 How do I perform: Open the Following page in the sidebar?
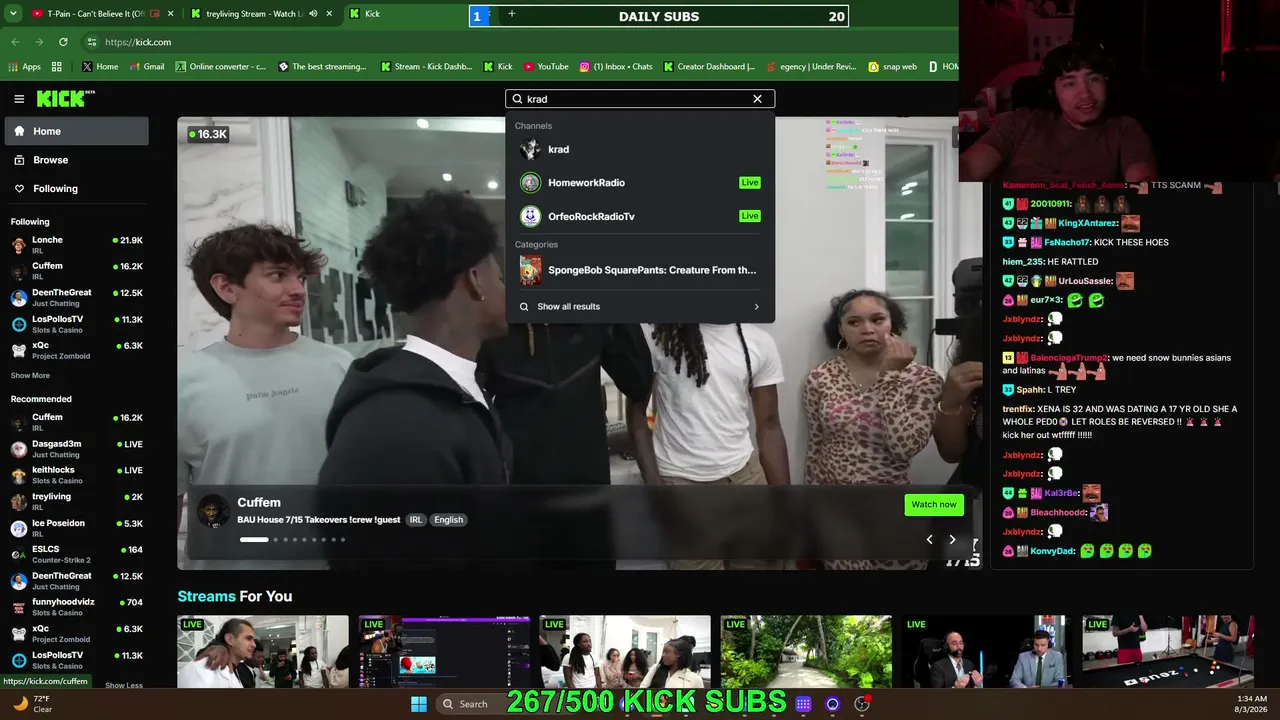click(76, 188)
